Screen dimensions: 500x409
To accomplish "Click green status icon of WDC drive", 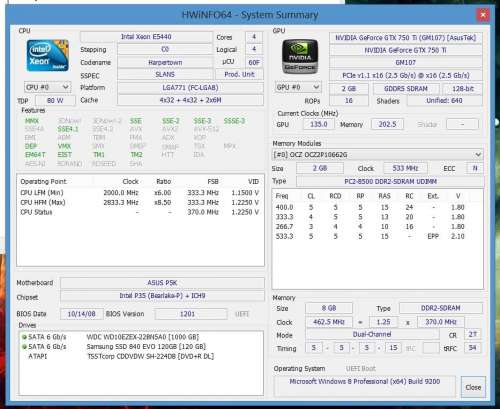I will 24,337.
